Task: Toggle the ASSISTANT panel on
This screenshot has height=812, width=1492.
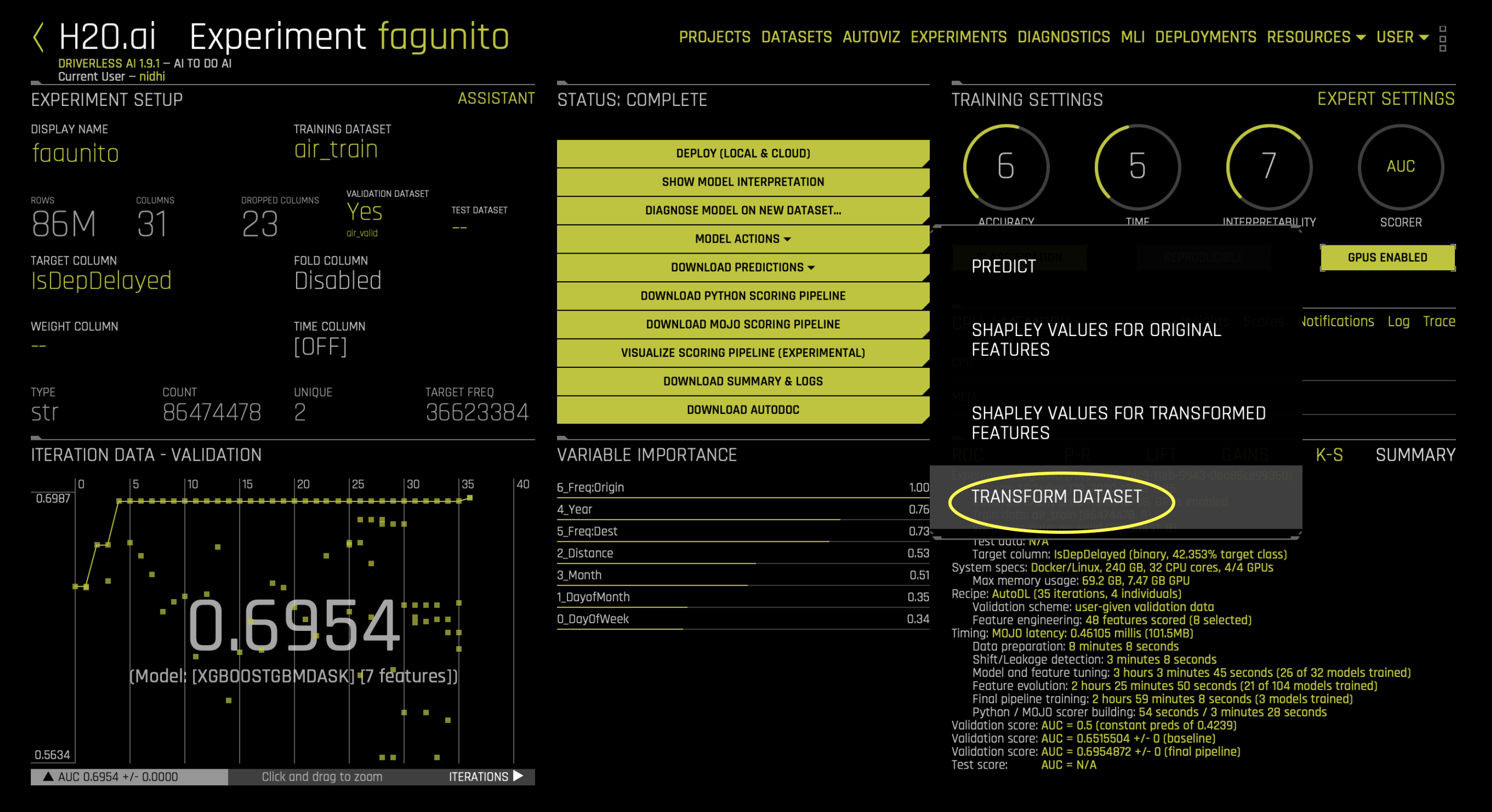Action: (x=498, y=99)
